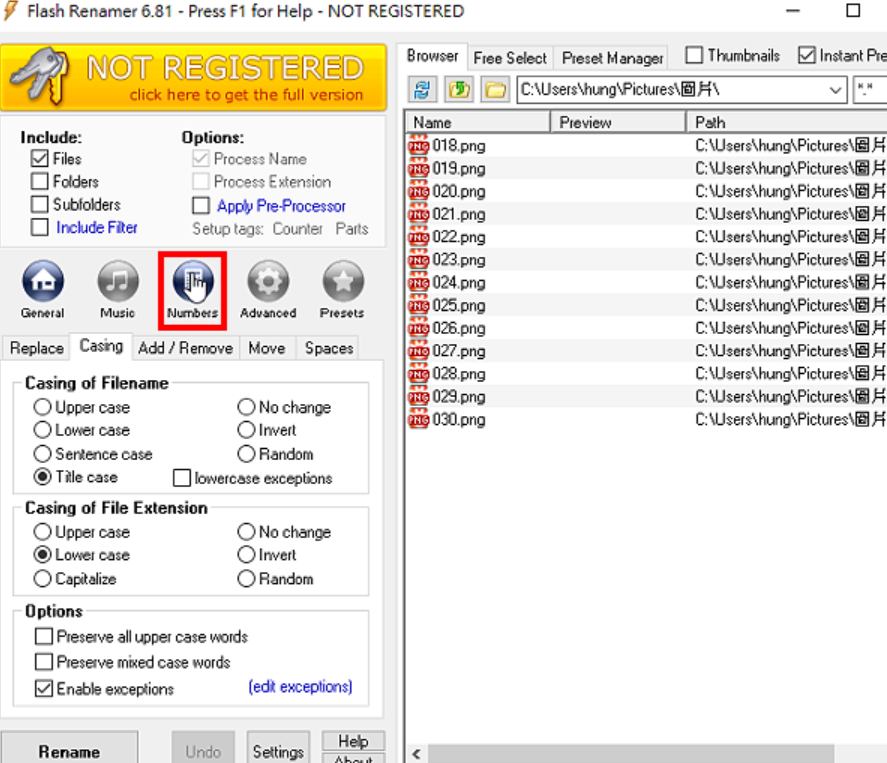The width and height of the screenshot is (887, 763).
Task: Open the General renaming section
Action: tap(42, 289)
